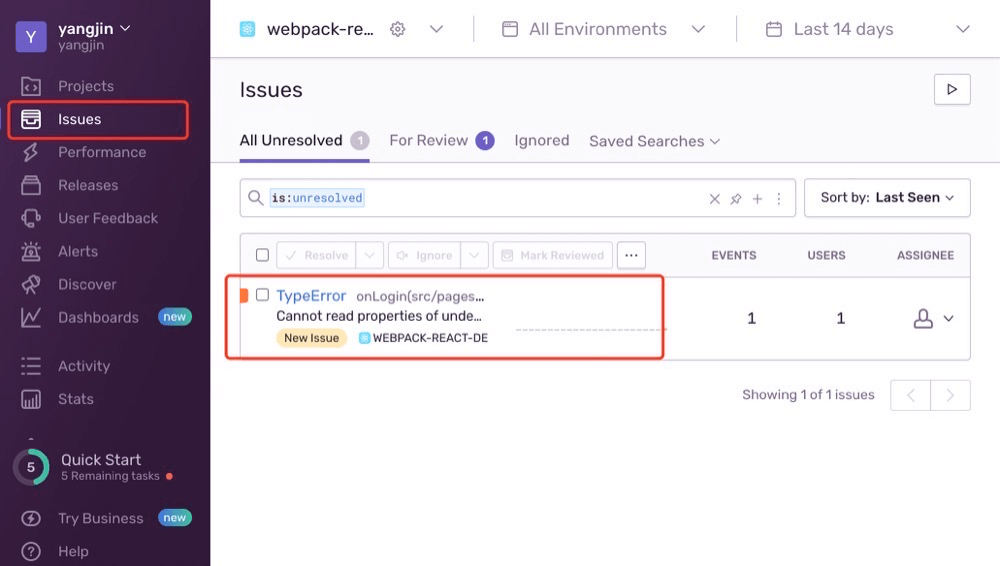
Task: Click the Issues inbox icon in sidebar
Action: point(31,119)
